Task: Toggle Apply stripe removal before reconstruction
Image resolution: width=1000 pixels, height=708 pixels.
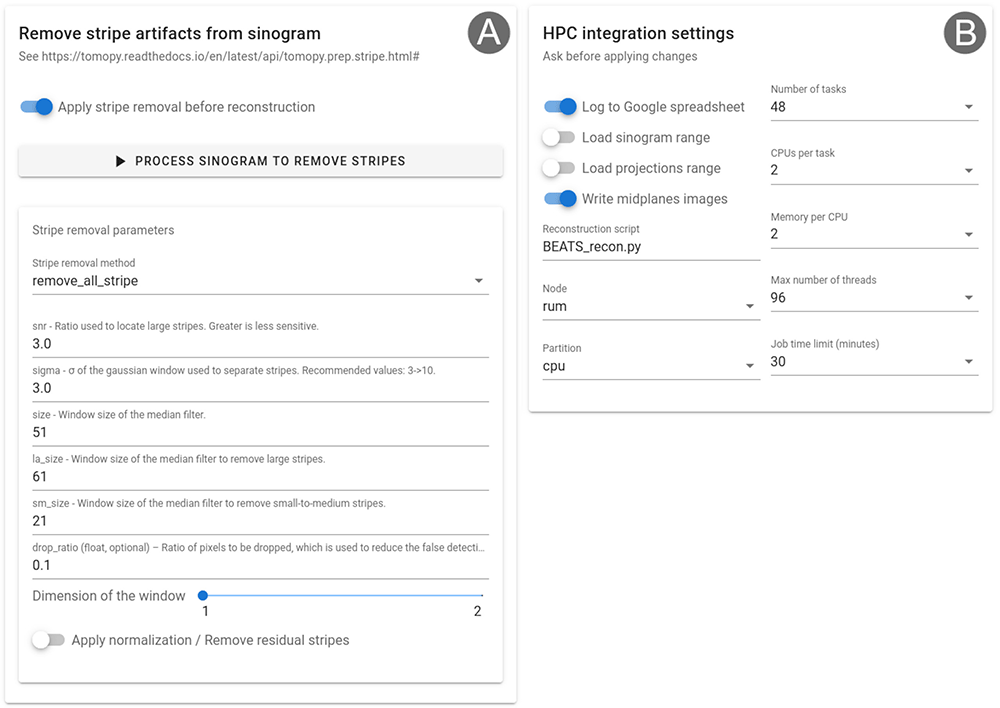Action: click(36, 107)
